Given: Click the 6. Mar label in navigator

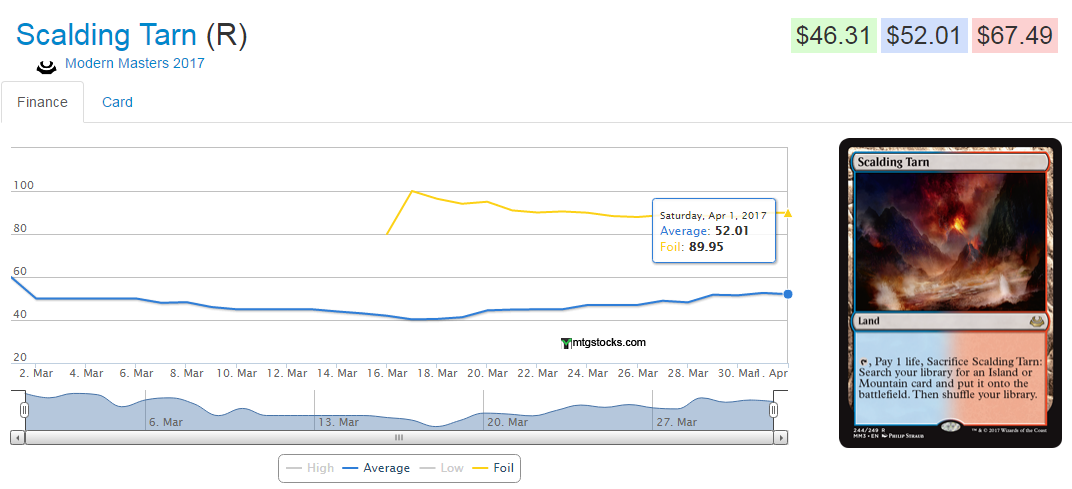Looking at the screenshot, I should click(166, 422).
